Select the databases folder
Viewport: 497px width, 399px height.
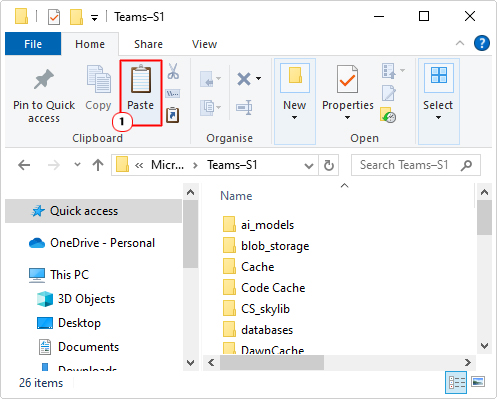coord(258,330)
